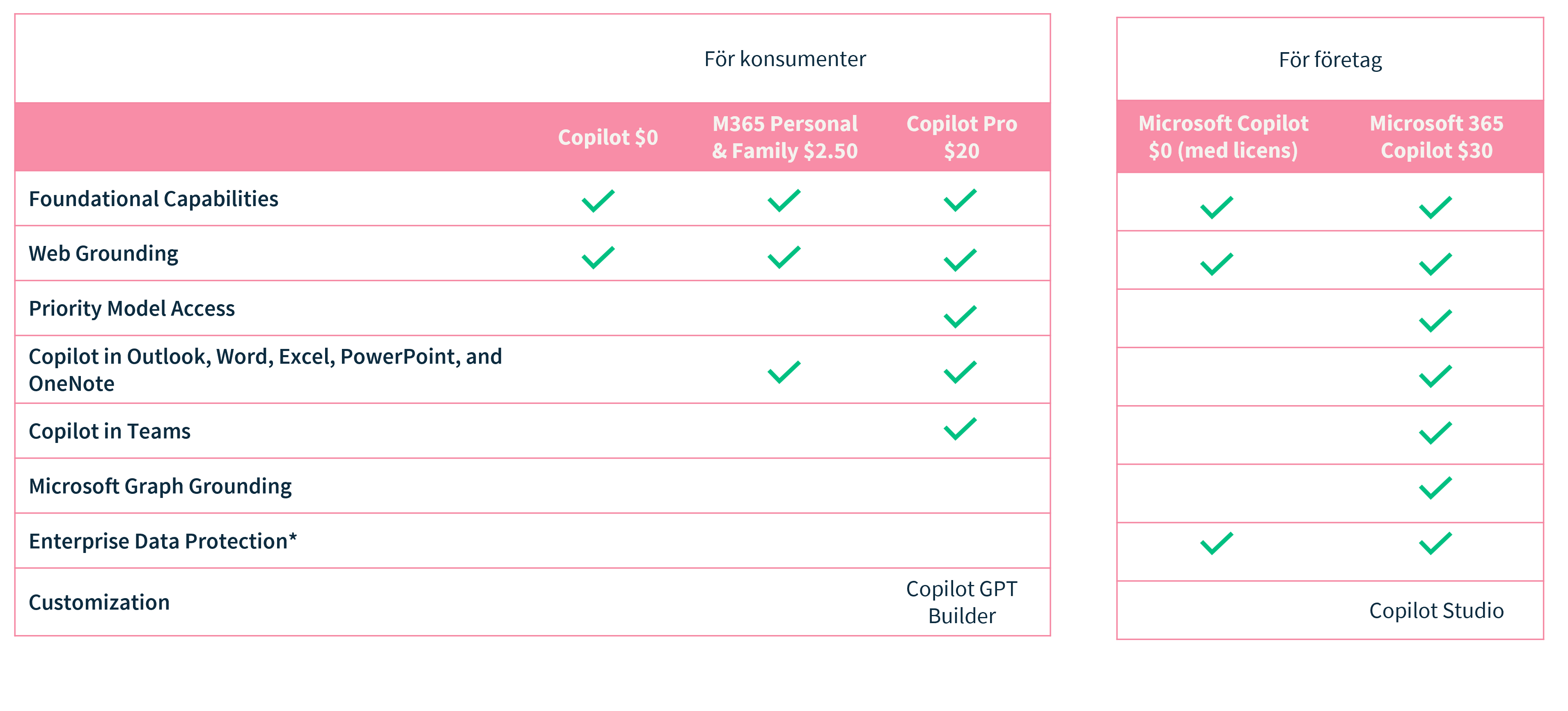
Task: Click the Copilot $0 Foundational Capabilities checkmark
Action: point(598,201)
